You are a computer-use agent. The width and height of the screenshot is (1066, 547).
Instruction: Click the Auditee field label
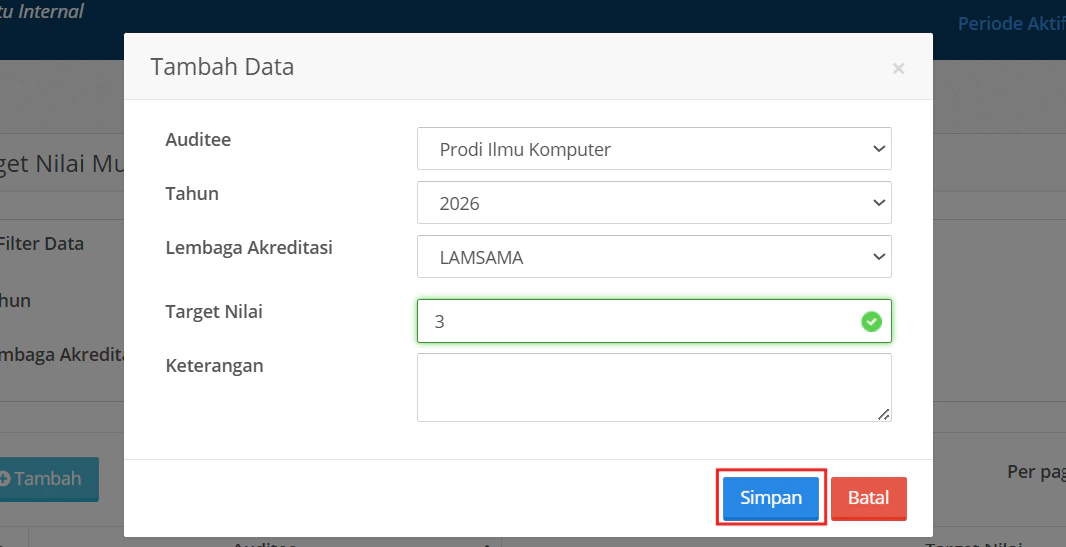tap(198, 139)
